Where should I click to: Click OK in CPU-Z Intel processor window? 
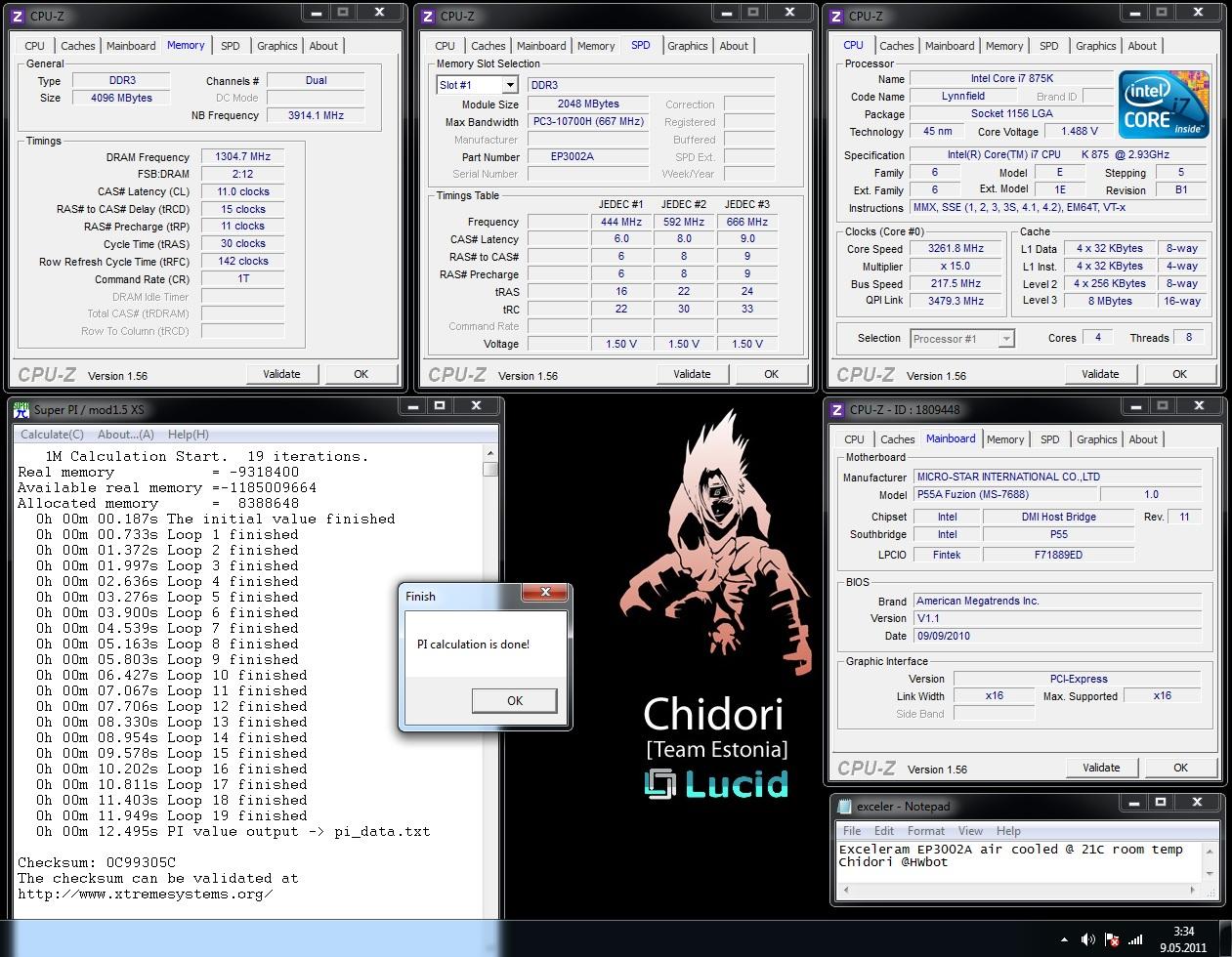coord(1180,374)
